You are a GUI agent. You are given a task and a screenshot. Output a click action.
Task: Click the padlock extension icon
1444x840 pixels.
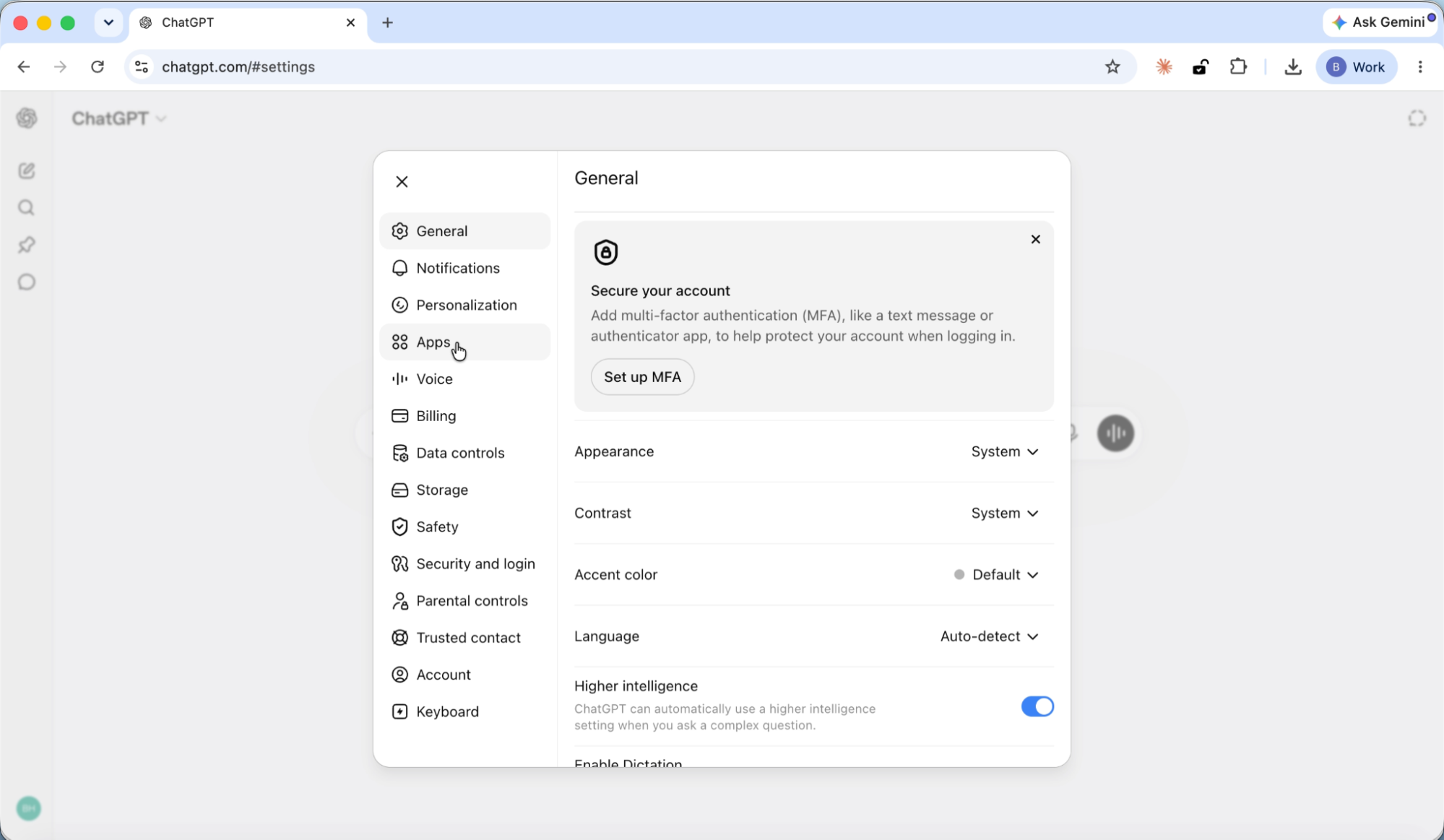click(1201, 67)
